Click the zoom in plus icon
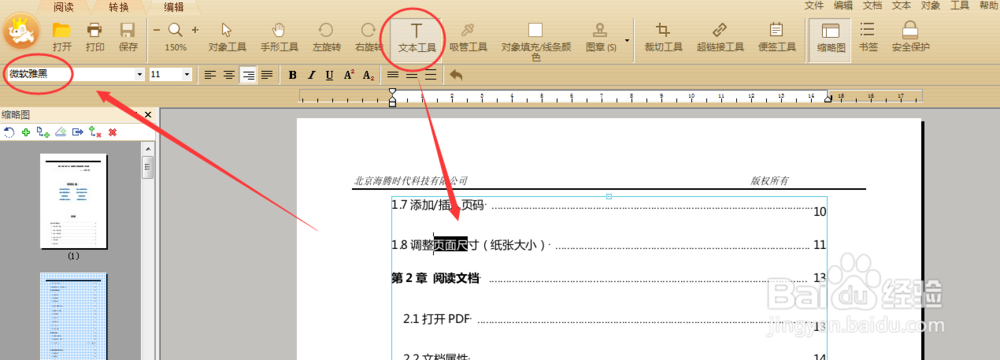The height and width of the screenshot is (360, 1000). 195,30
